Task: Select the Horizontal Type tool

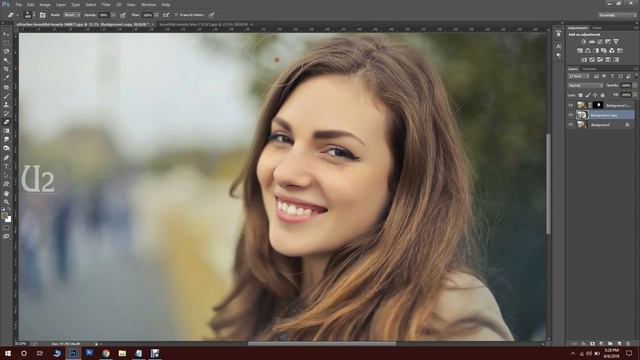Action: [6, 167]
